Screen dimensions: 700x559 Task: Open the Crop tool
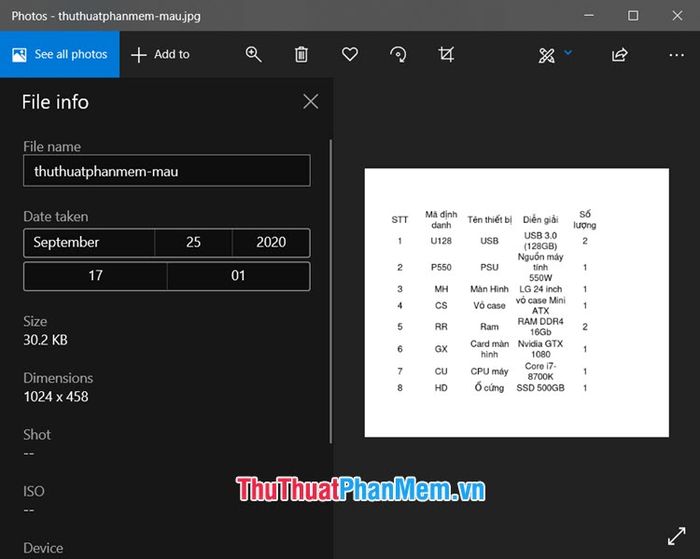coord(447,55)
